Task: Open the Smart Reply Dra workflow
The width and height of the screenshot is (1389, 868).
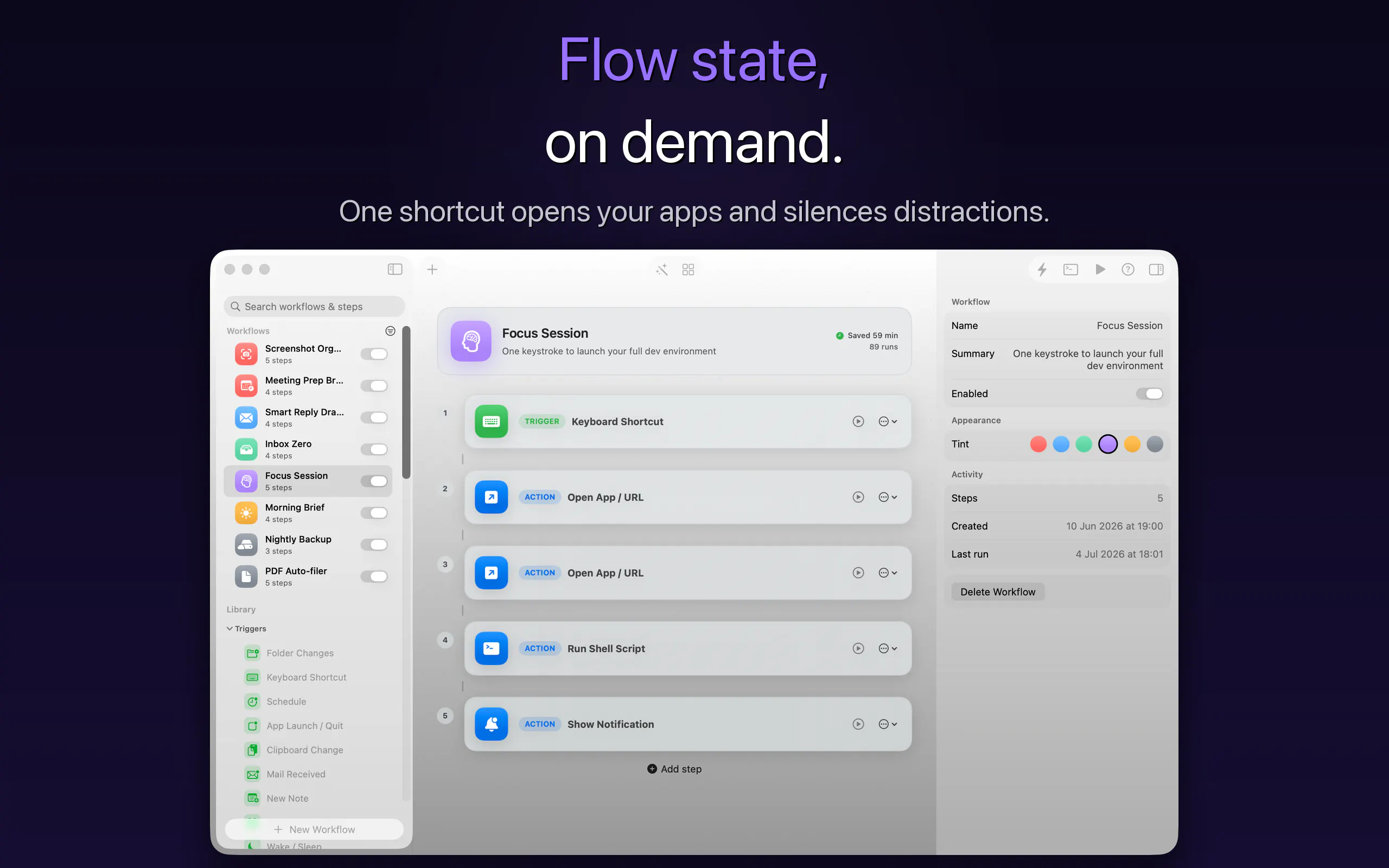Action: [308, 417]
